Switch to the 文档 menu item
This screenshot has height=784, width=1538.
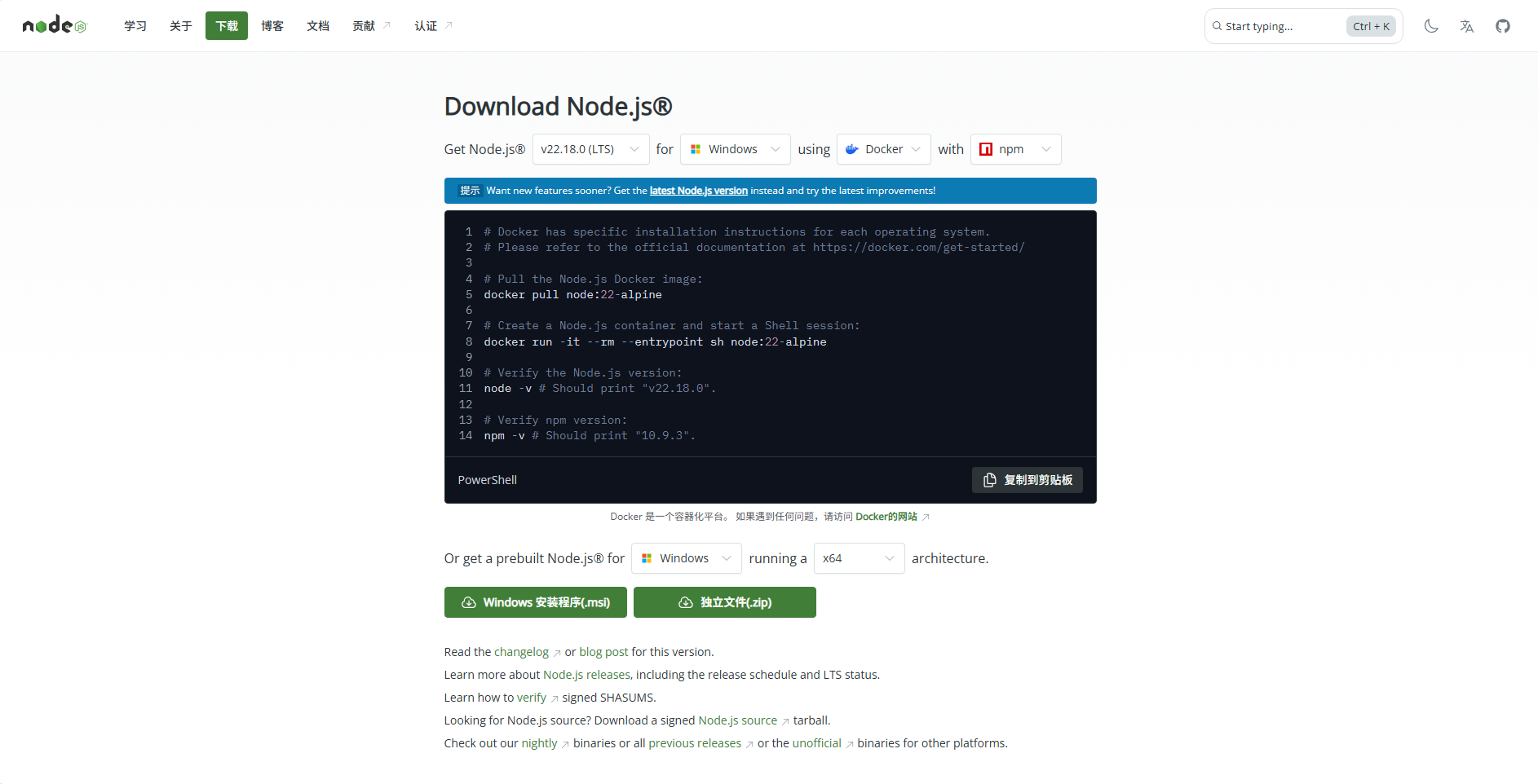317,25
